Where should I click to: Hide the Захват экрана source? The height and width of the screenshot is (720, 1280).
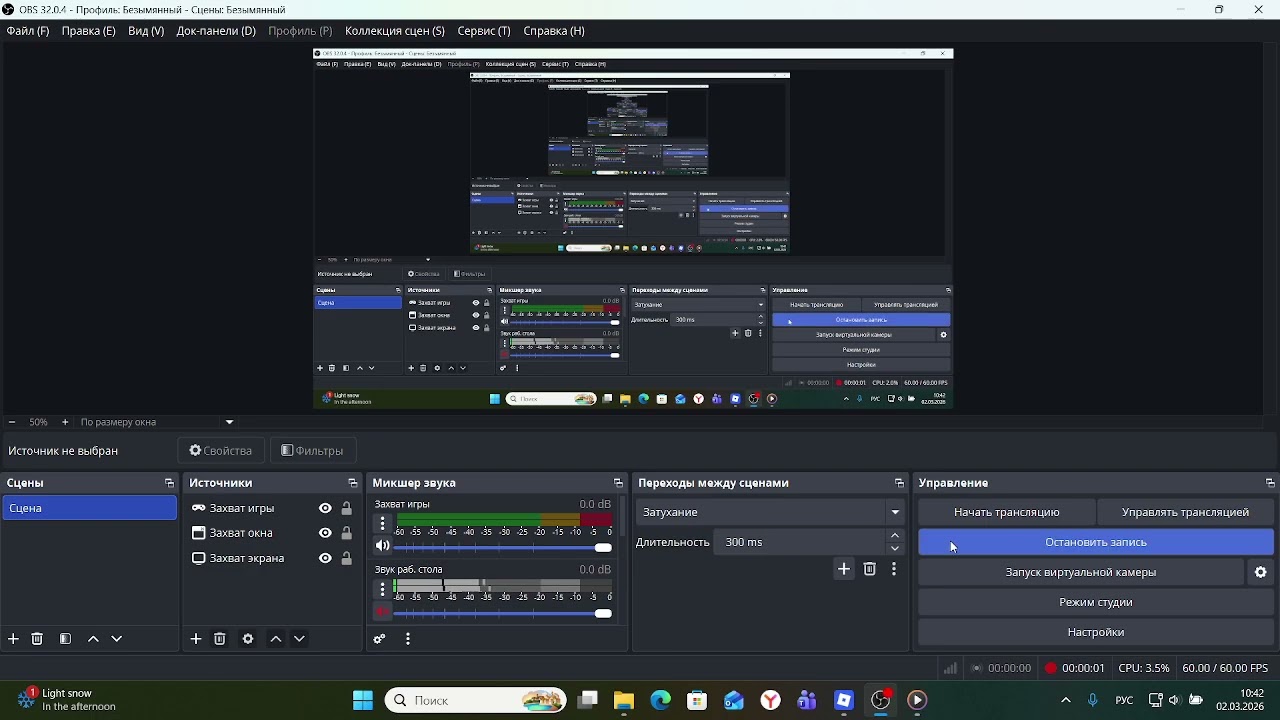pos(325,558)
